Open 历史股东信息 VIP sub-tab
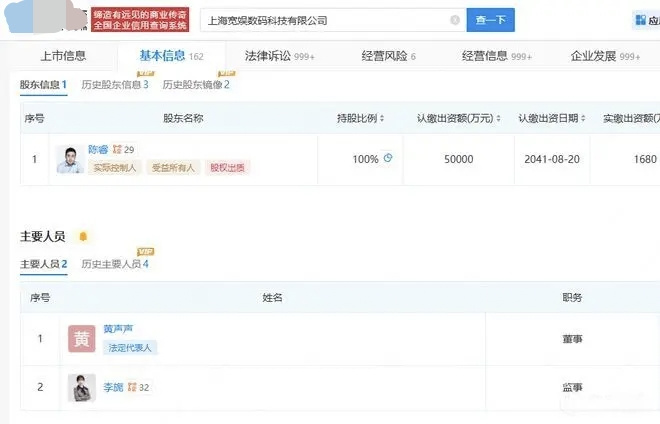Screen dimensions: 660x424 point(114,85)
